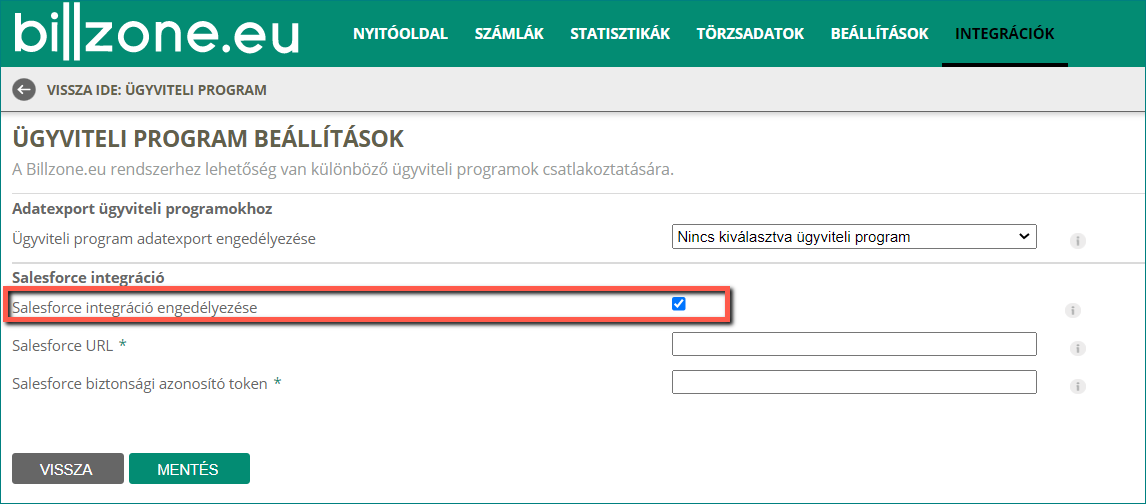Open the Törzsadatok menu
Image resolution: width=1146 pixels, height=504 pixels.
750,34
